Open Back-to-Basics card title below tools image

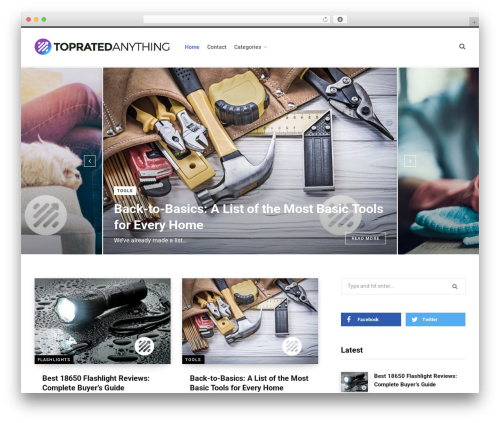pos(249,383)
